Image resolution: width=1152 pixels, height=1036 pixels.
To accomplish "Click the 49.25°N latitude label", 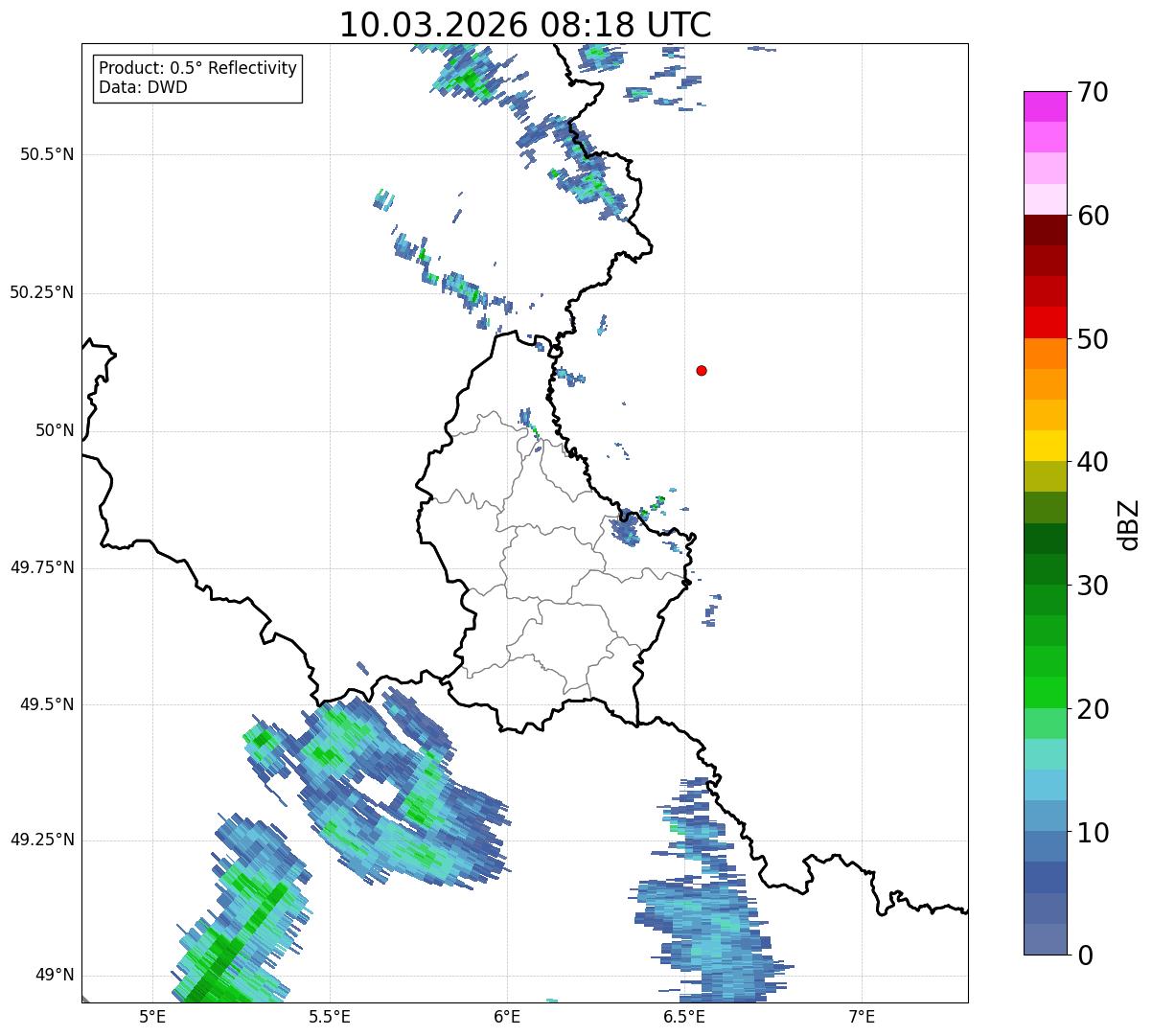I will [42, 840].
